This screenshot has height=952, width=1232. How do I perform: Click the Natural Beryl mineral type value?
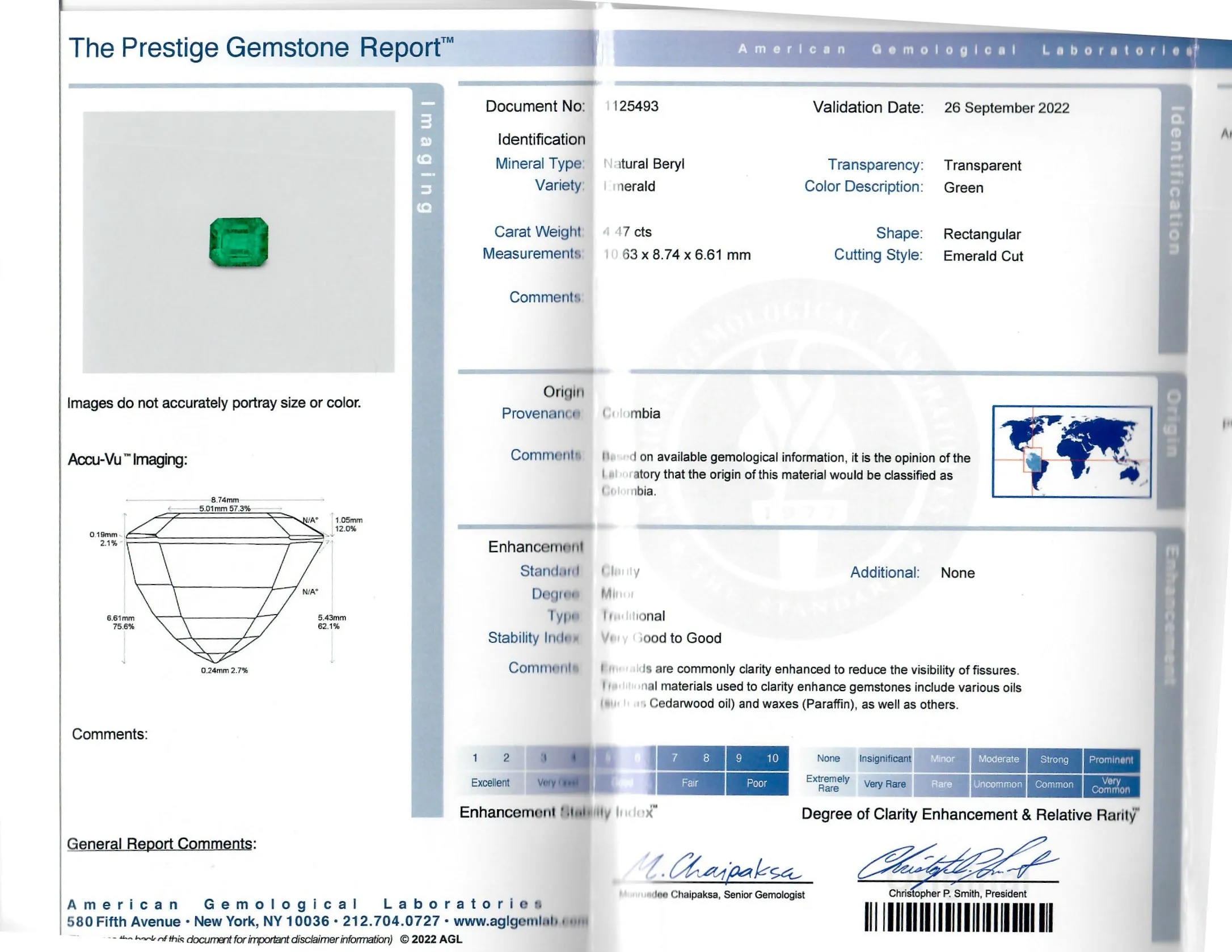[644, 164]
